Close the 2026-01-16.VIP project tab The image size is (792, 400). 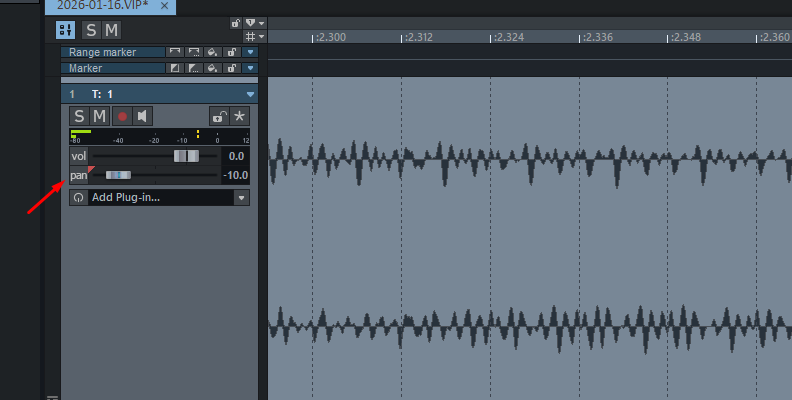164,6
